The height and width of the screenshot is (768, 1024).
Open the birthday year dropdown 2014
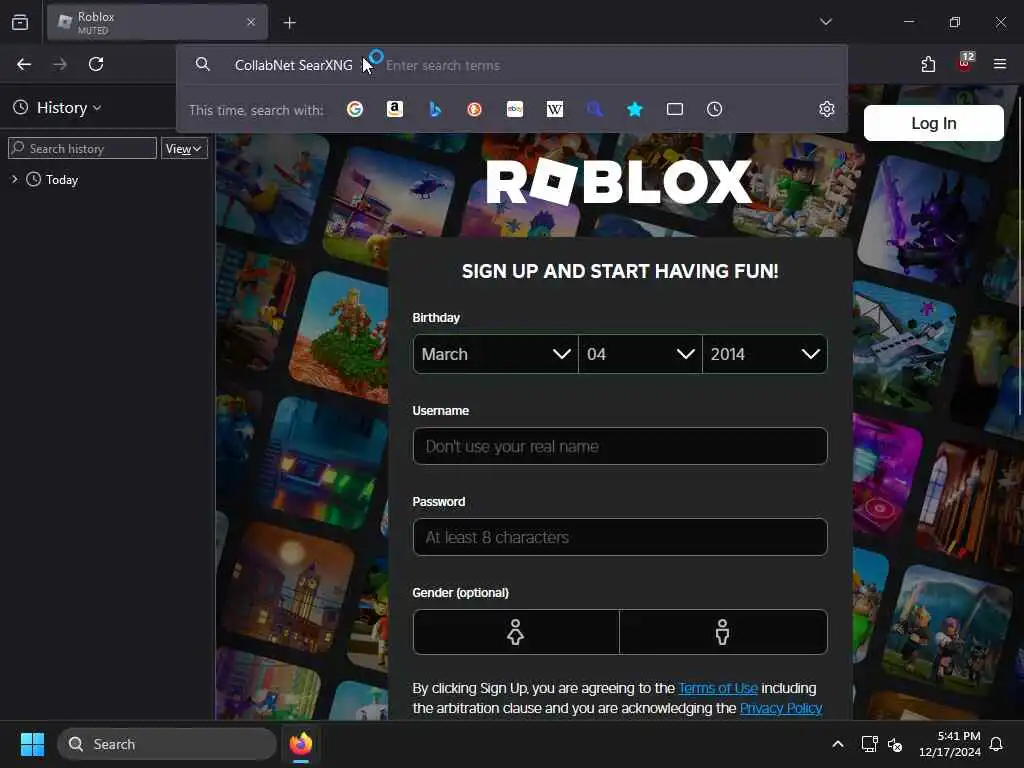click(x=765, y=354)
